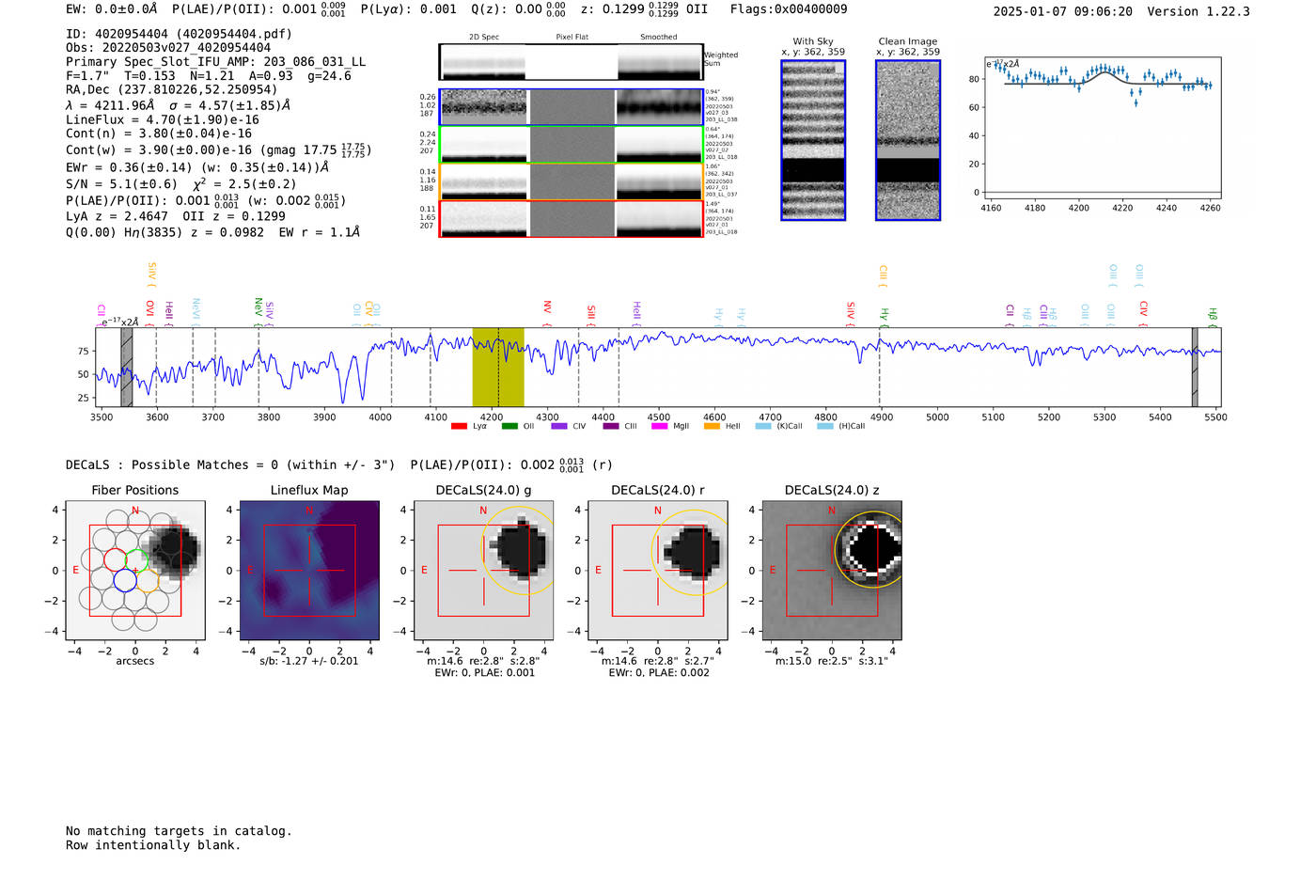Click the green fiber circle in Fiber Positions

click(x=136, y=559)
